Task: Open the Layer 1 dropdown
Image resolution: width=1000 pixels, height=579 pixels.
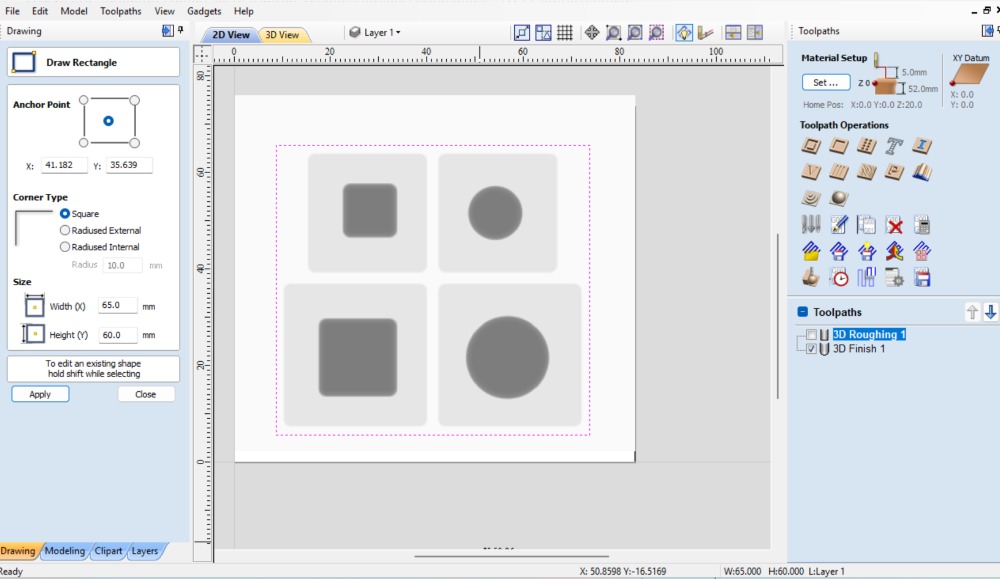Action: (x=376, y=33)
